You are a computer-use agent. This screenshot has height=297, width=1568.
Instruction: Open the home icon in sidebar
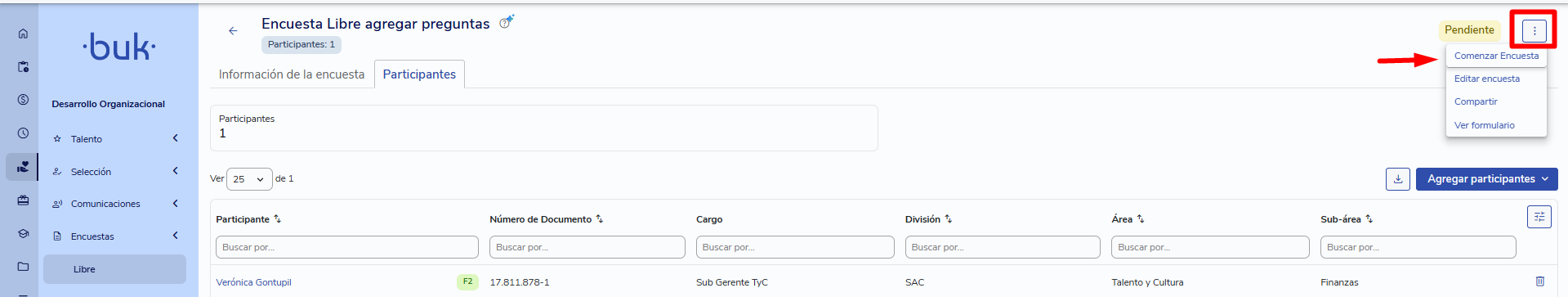(x=23, y=34)
